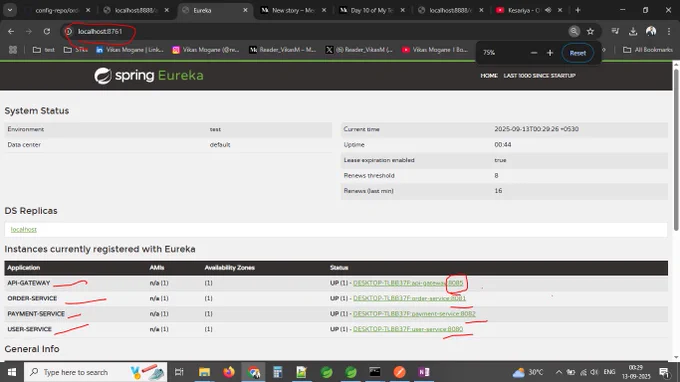
Task: Open the payment-service:8082 instance link
Action: click(414, 313)
